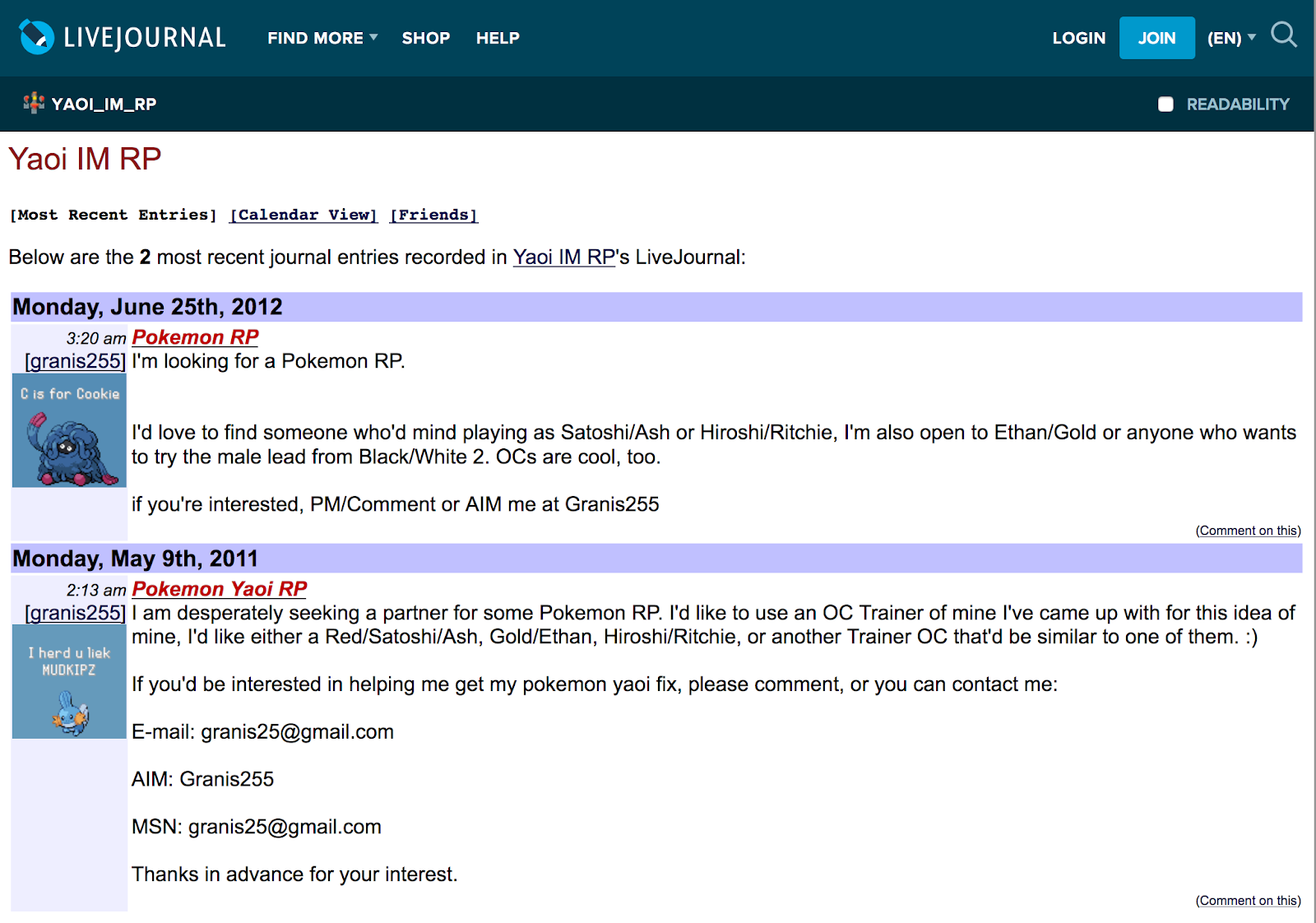Open the Pokemon RP entry title
This screenshot has width=1316, height=923.
195,337
